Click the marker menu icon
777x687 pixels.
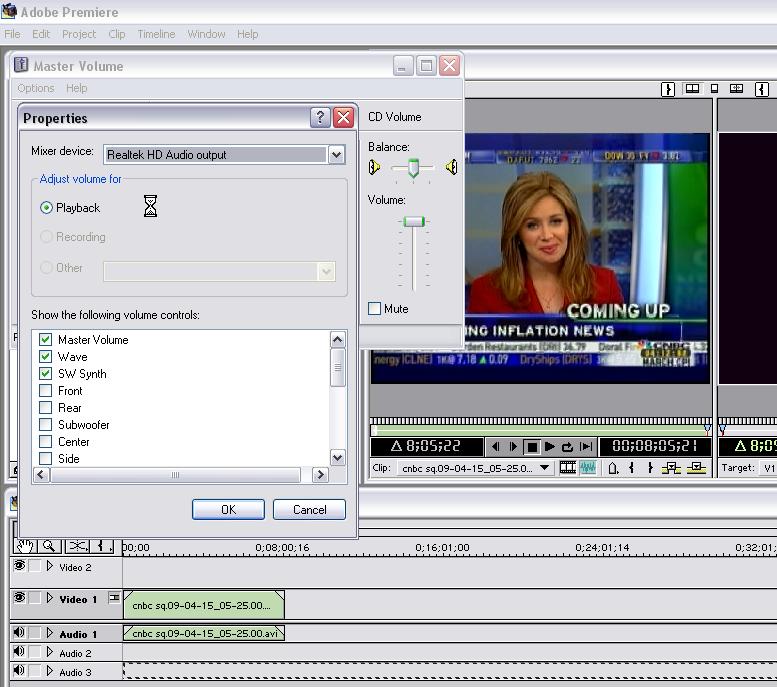pos(613,468)
